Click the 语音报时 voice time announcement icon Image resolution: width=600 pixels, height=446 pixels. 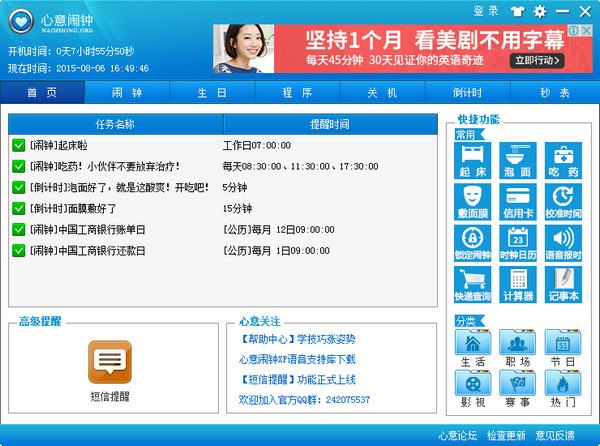563,242
